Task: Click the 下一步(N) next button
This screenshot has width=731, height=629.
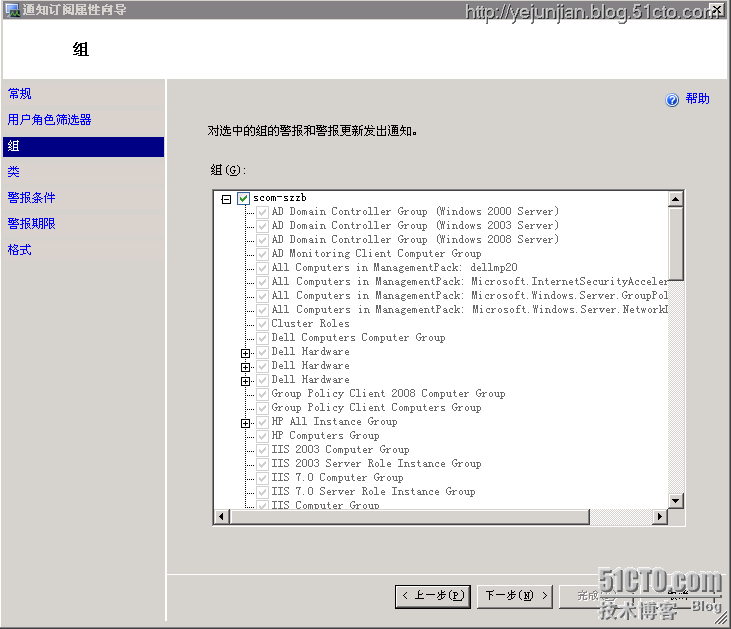Action: 515,596
